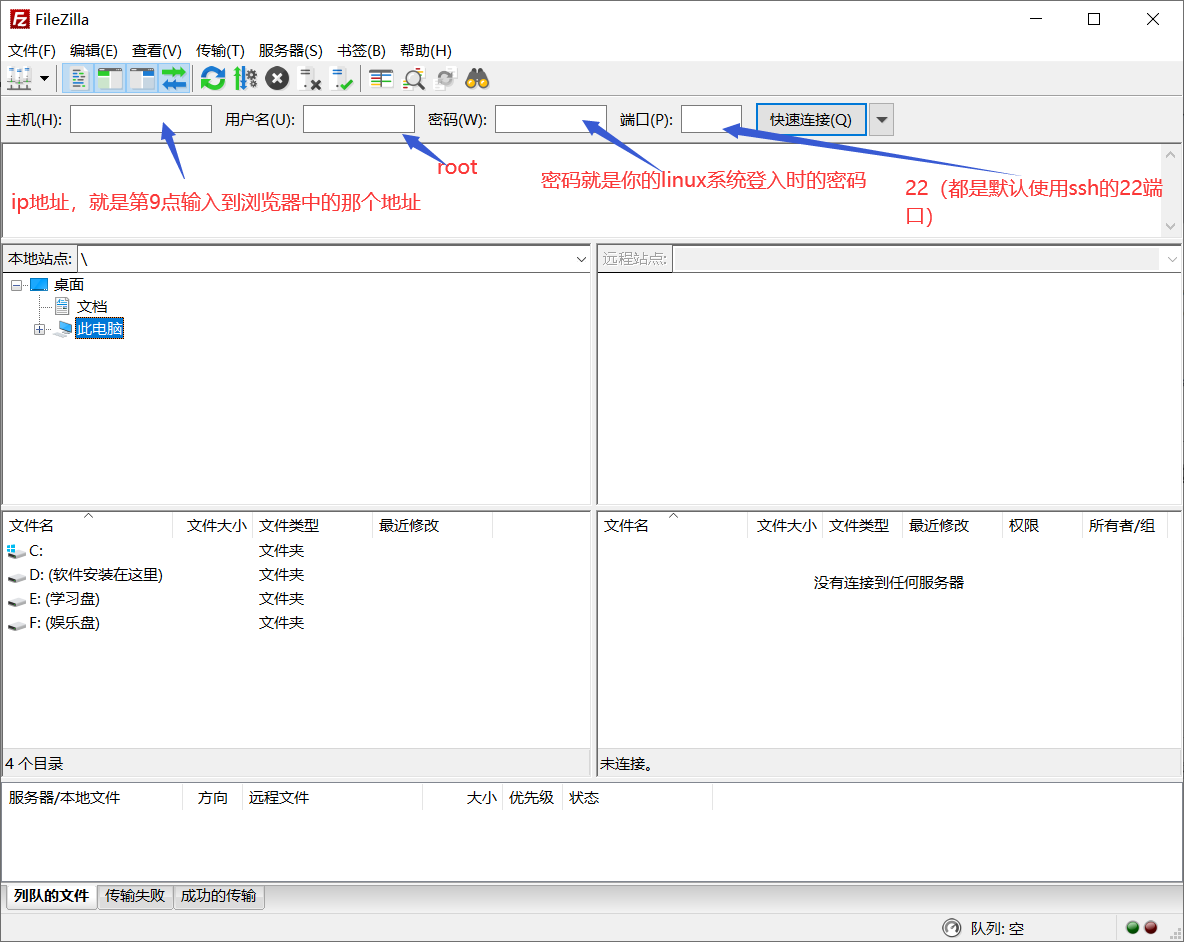Open the 查看(V) menu
This screenshot has width=1184, height=942.
(x=157, y=51)
